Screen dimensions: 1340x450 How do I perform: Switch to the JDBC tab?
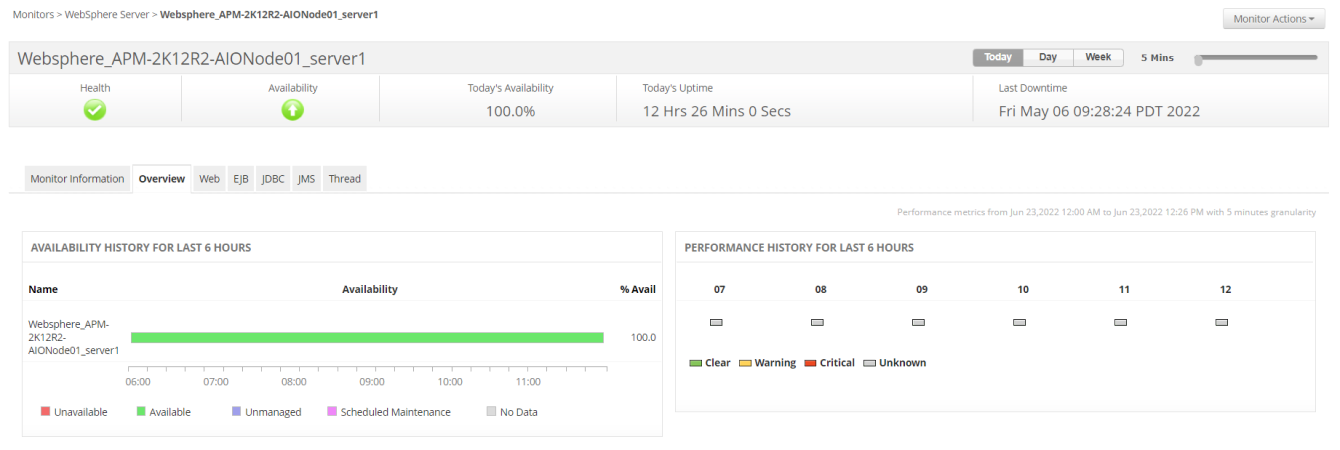(273, 179)
